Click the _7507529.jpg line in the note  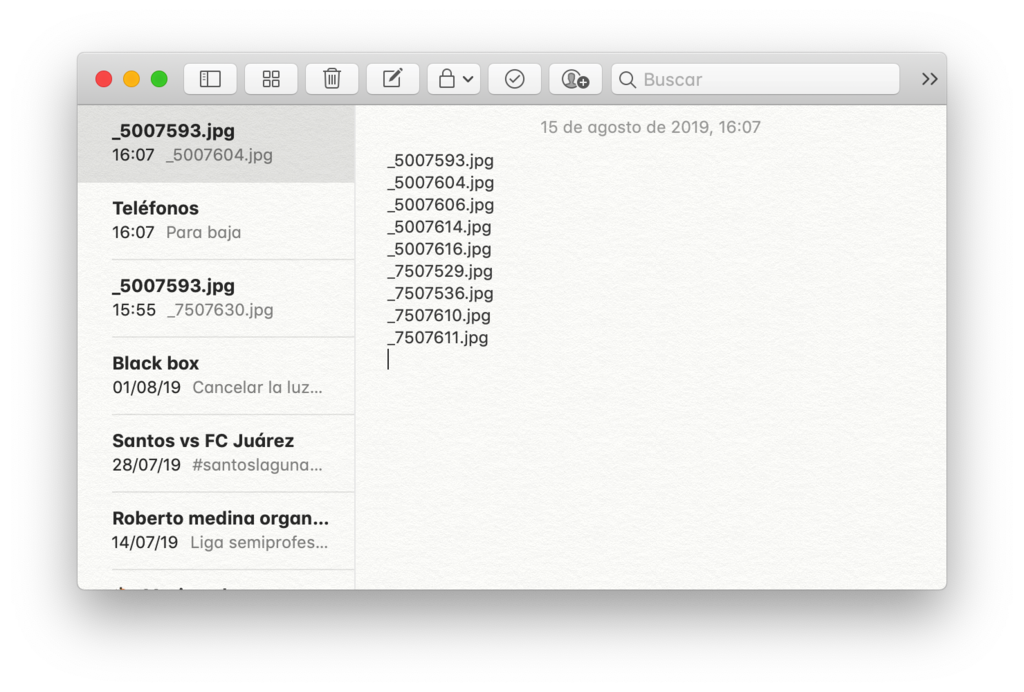pyautogui.click(x=440, y=271)
